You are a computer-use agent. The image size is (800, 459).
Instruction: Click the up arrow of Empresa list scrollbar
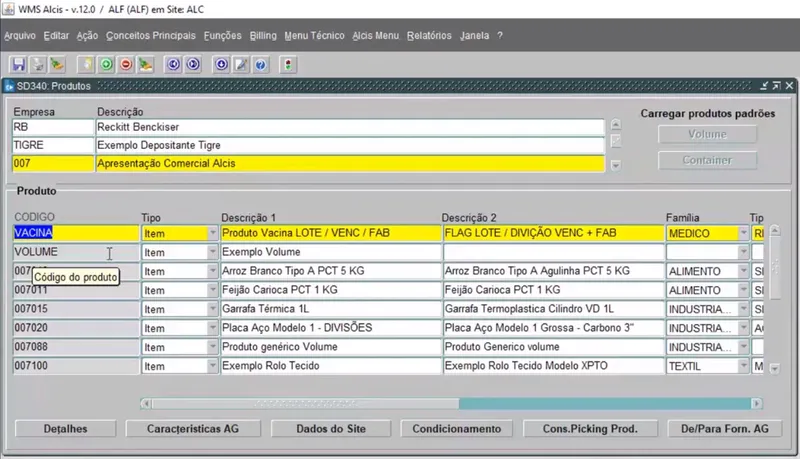616,124
